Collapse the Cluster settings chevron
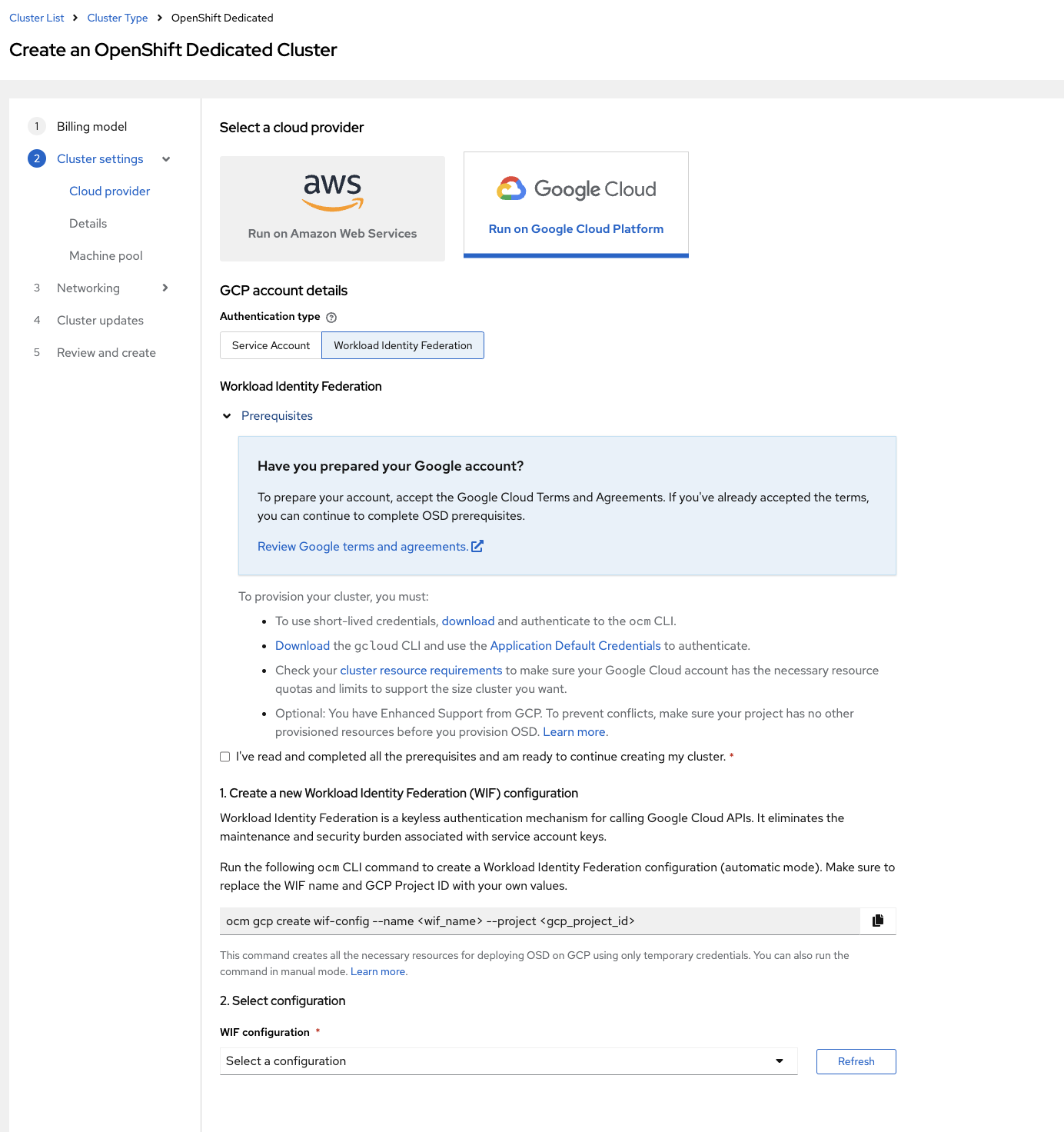This screenshot has height=1132, width=1064. 166,159
